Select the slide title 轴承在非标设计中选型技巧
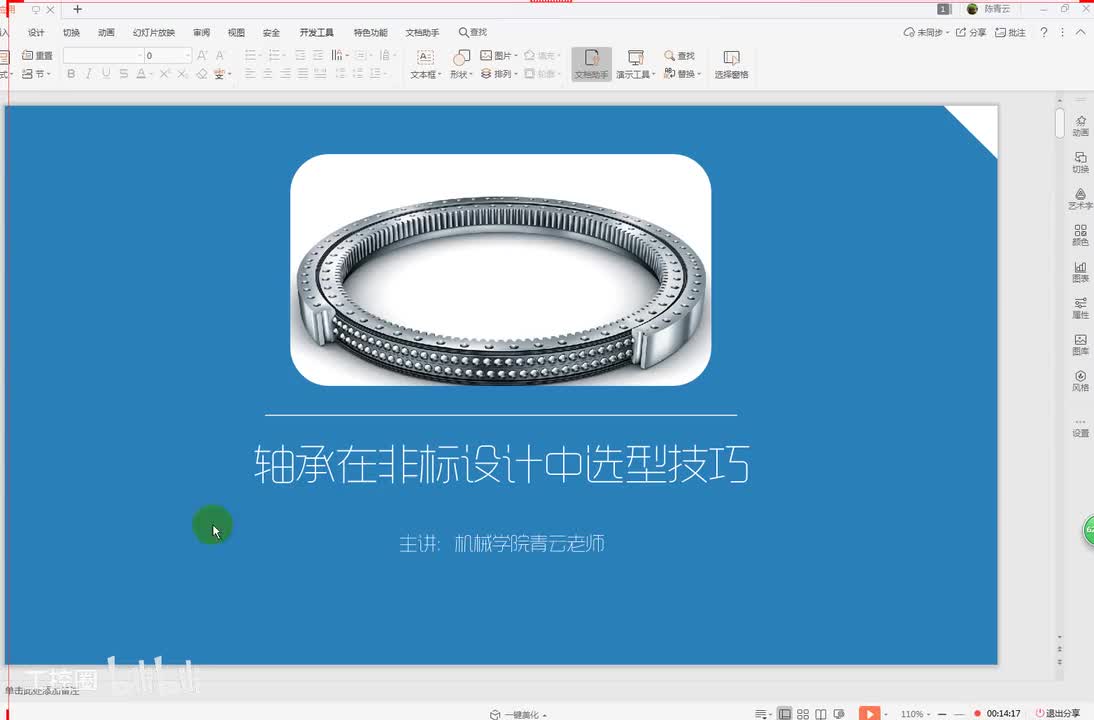This screenshot has width=1094, height=720. 502,465
